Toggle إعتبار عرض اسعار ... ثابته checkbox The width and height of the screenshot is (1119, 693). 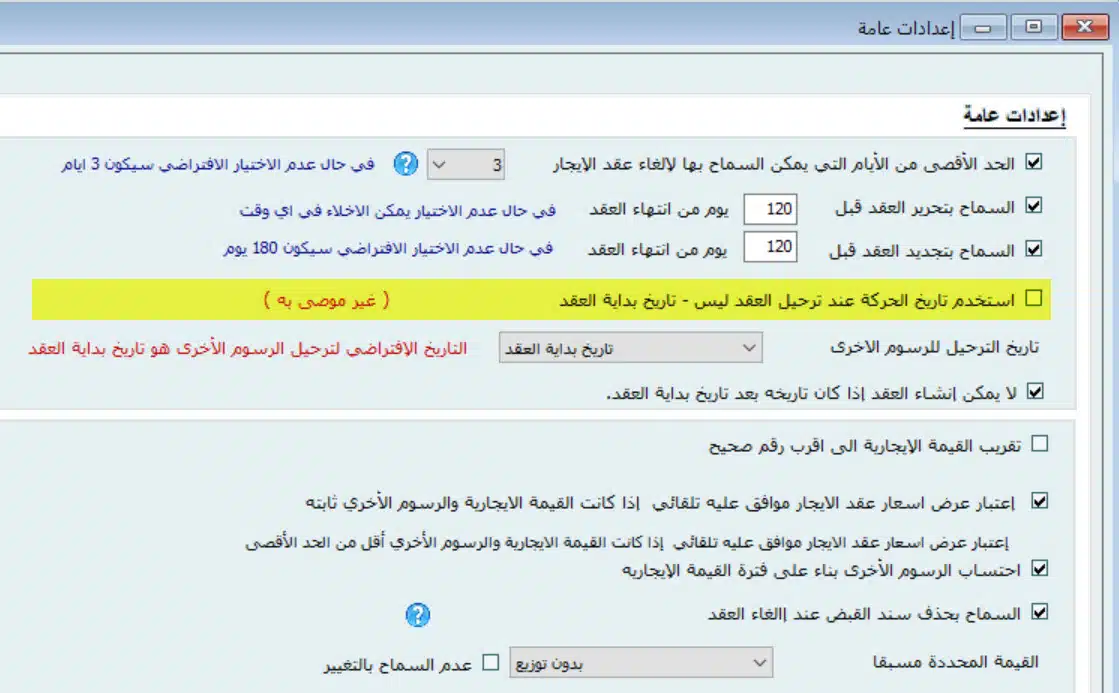tap(1039, 502)
